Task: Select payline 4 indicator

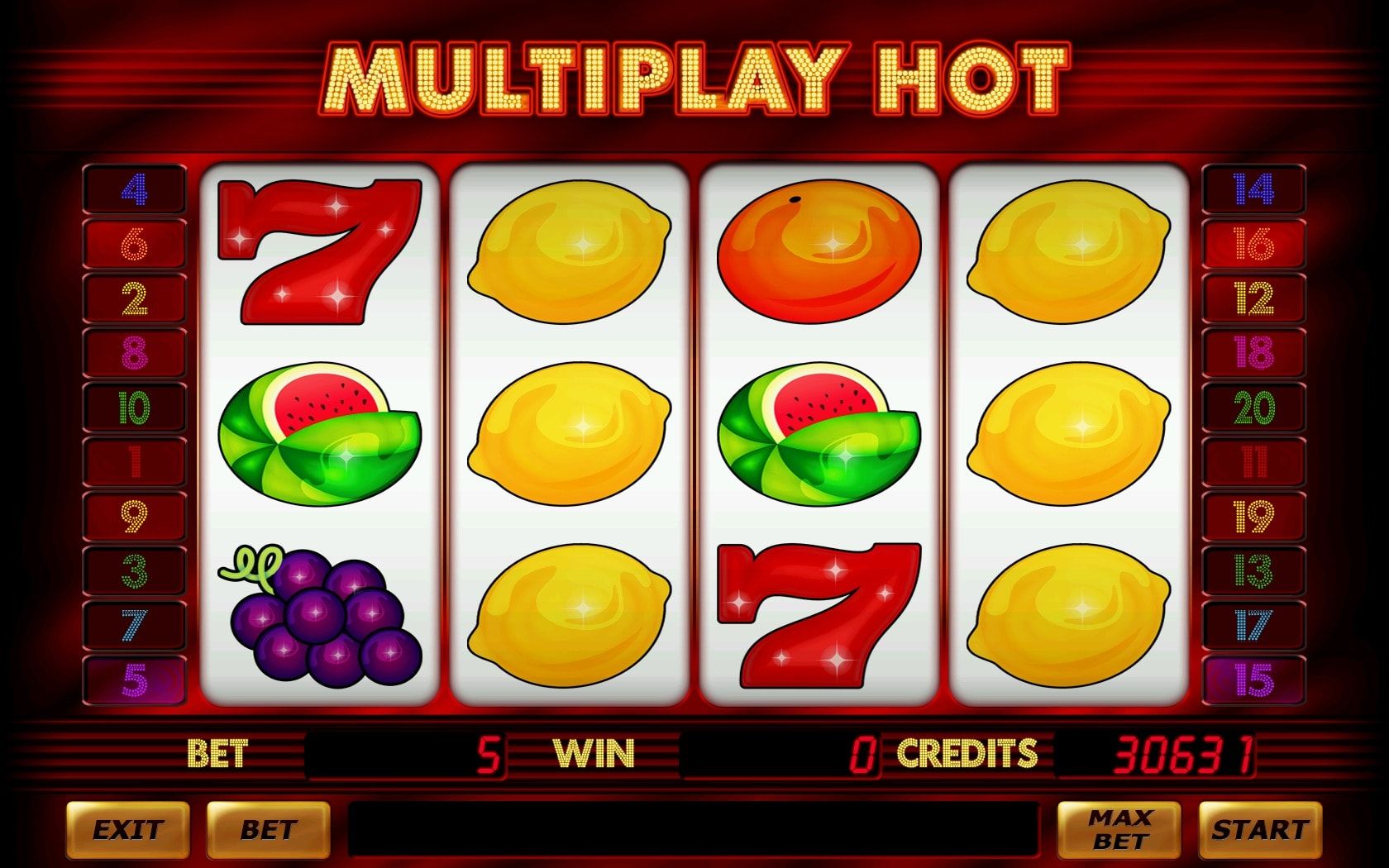Action: (134, 189)
